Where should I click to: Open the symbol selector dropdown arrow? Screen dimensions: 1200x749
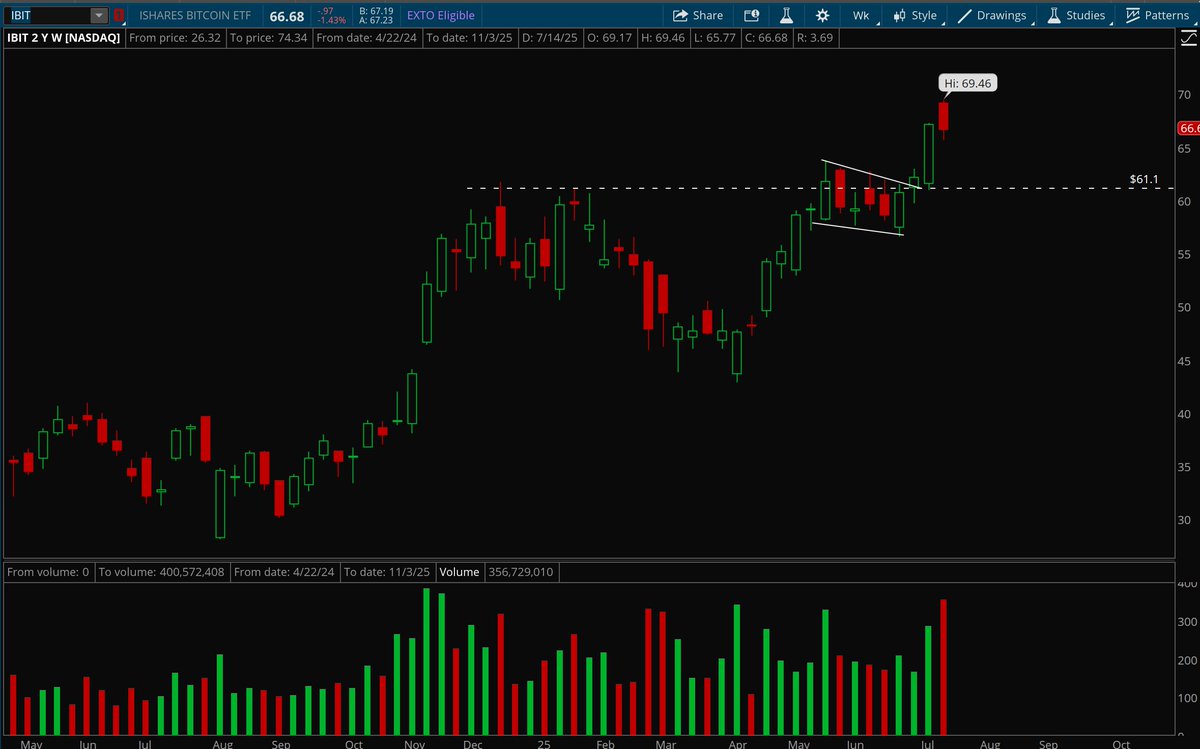(99, 15)
